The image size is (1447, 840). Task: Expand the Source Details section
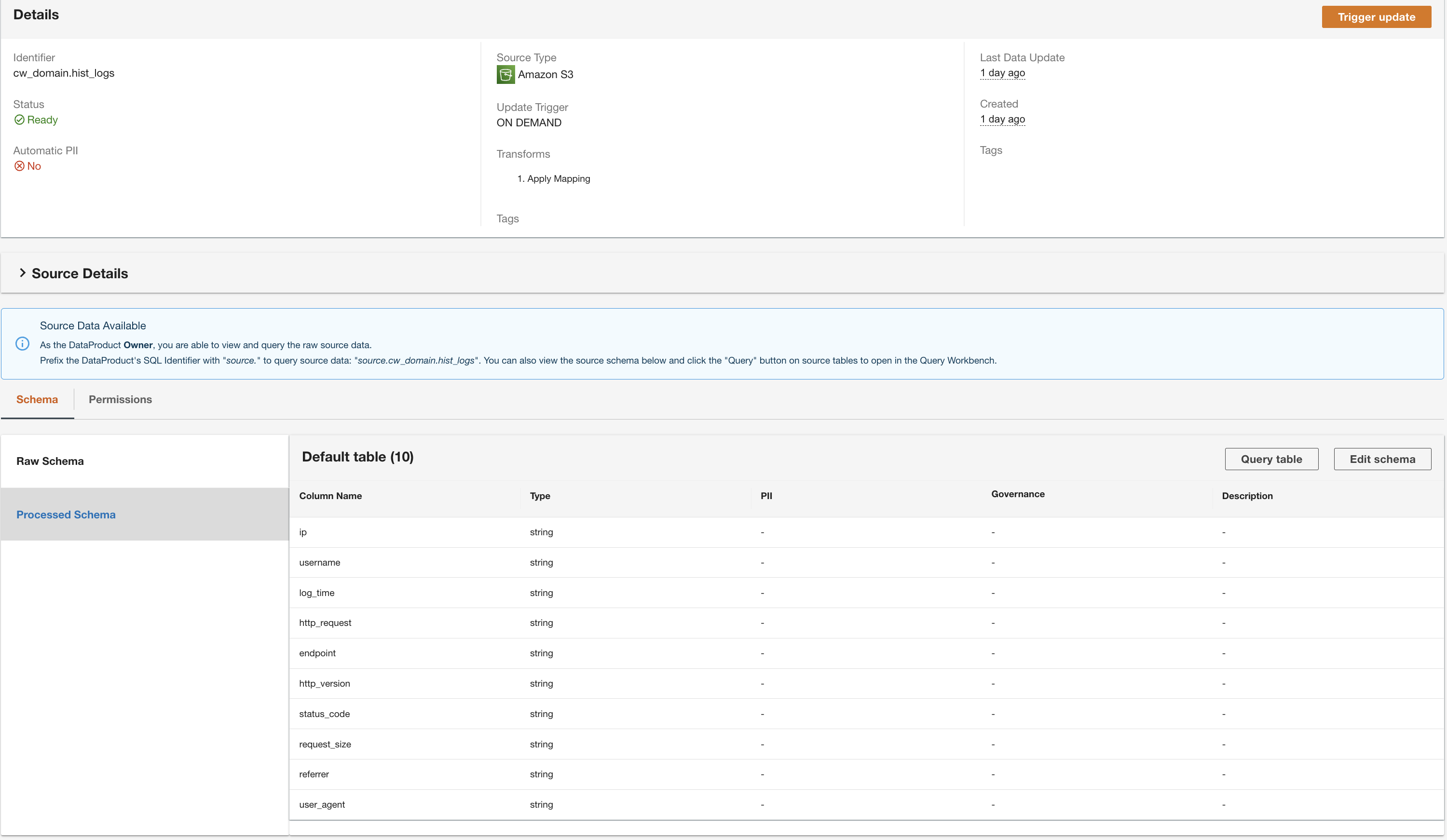23,273
